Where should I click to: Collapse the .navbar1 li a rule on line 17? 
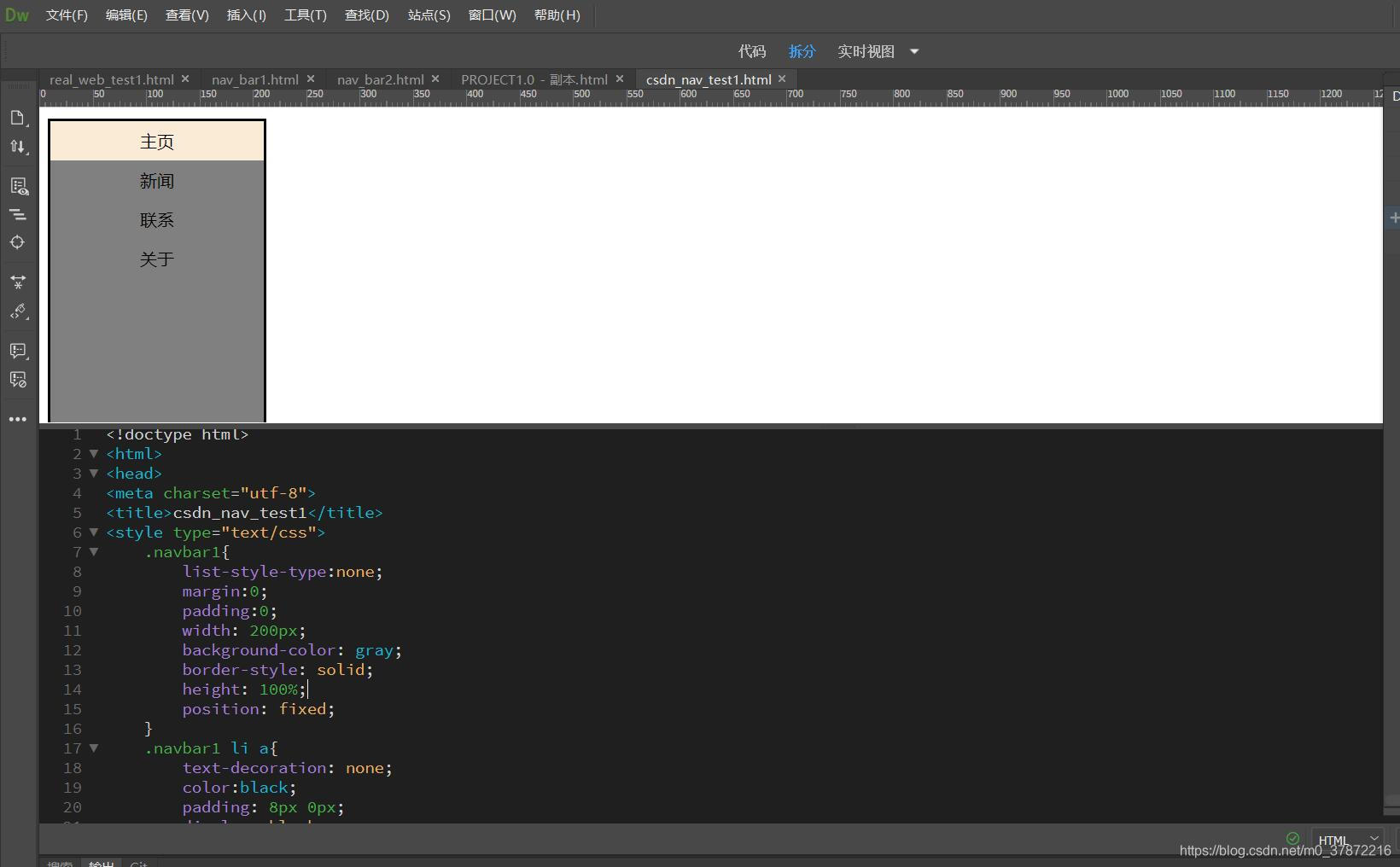[94, 748]
